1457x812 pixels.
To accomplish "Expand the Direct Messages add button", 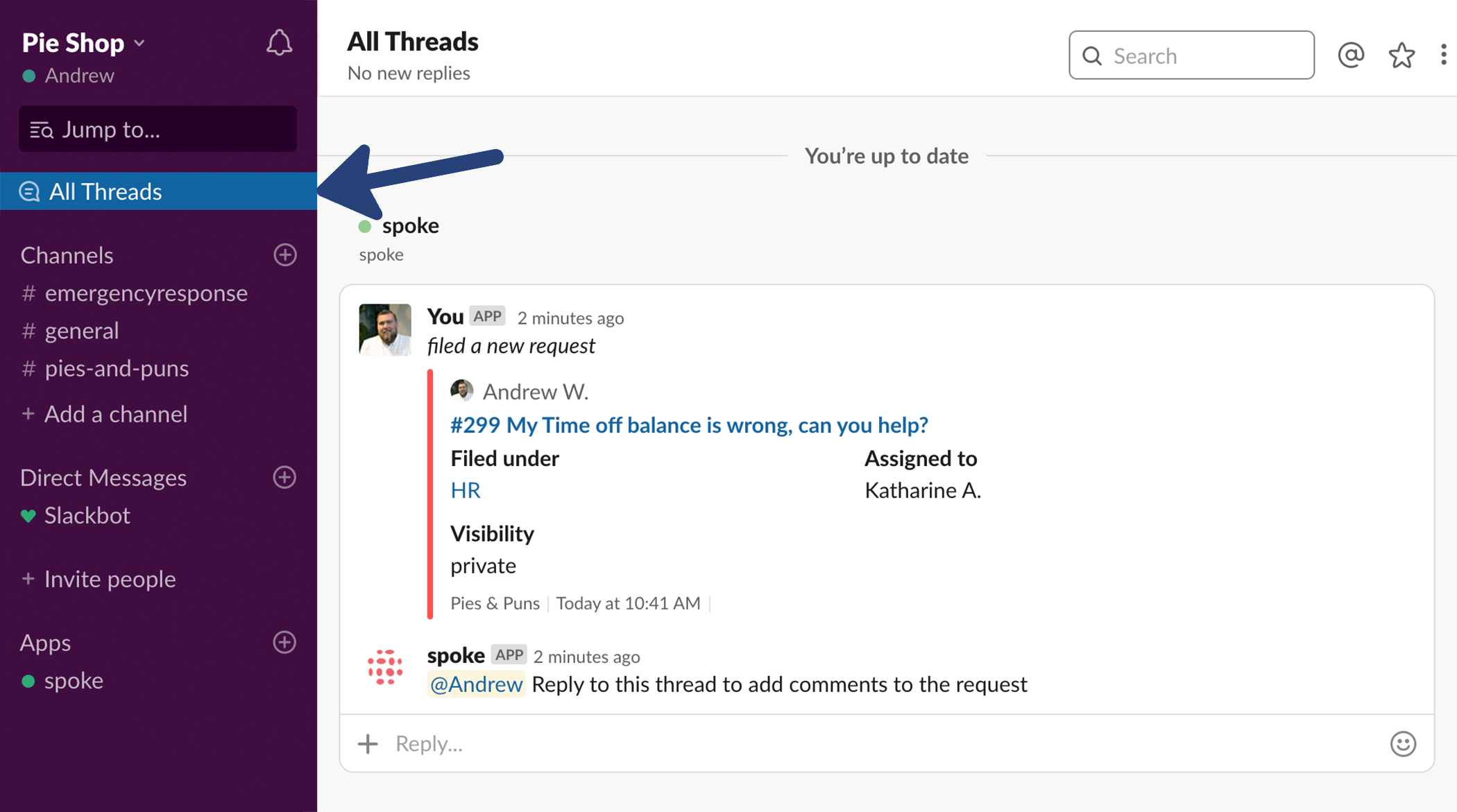I will coord(285,478).
